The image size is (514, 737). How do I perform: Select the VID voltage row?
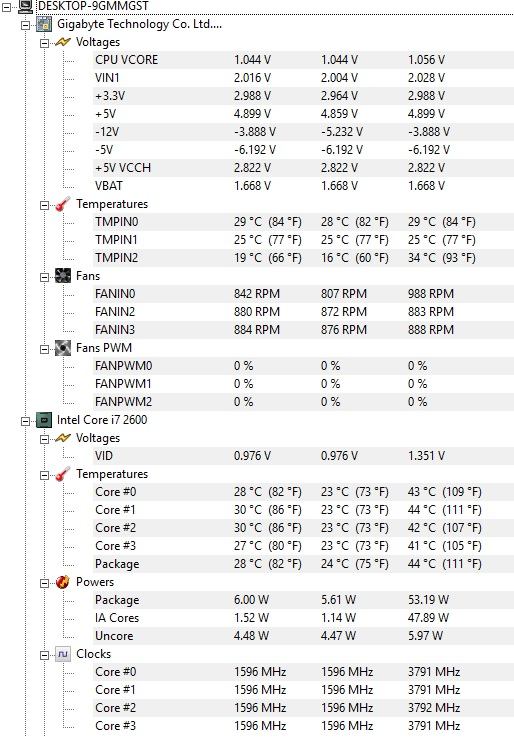coord(304,456)
